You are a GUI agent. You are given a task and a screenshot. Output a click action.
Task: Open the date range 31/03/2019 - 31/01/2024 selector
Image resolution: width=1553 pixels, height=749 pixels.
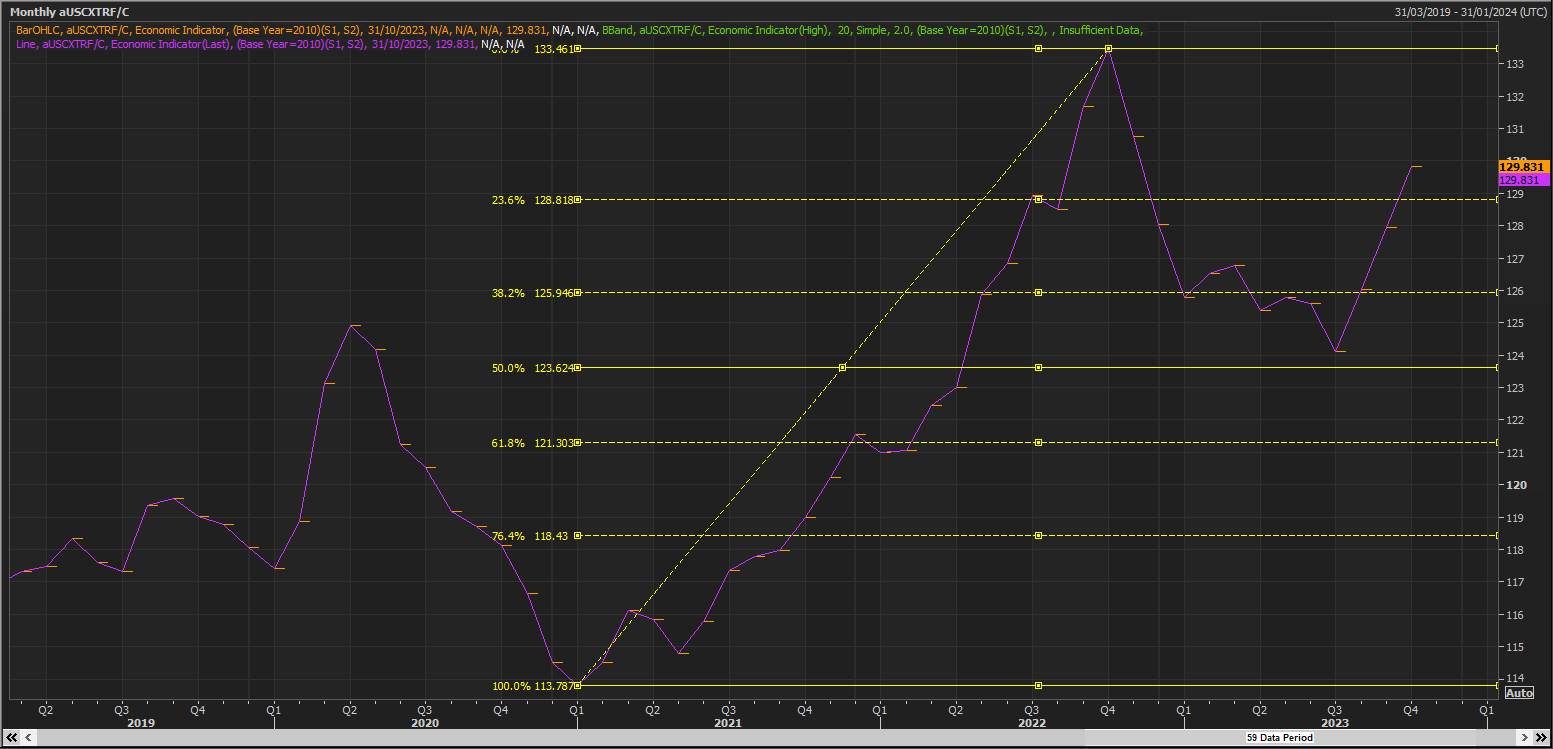[1472, 12]
